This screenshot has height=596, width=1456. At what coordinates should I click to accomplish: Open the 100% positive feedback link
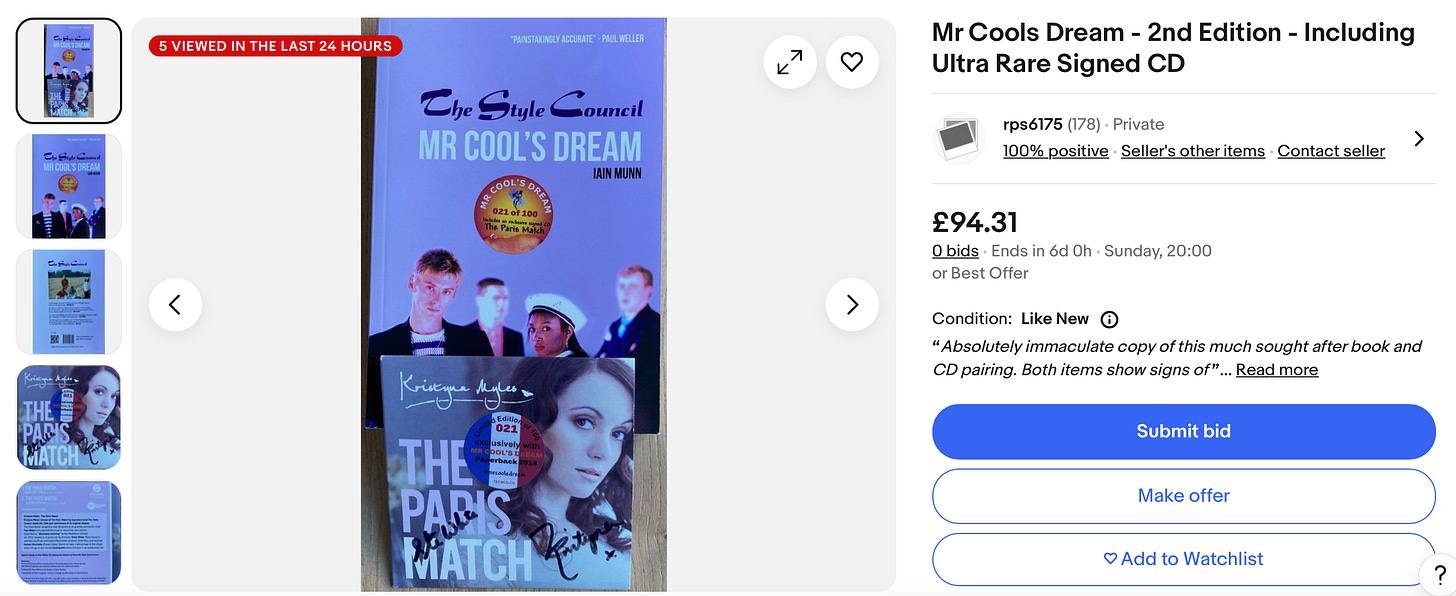[1056, 151]
